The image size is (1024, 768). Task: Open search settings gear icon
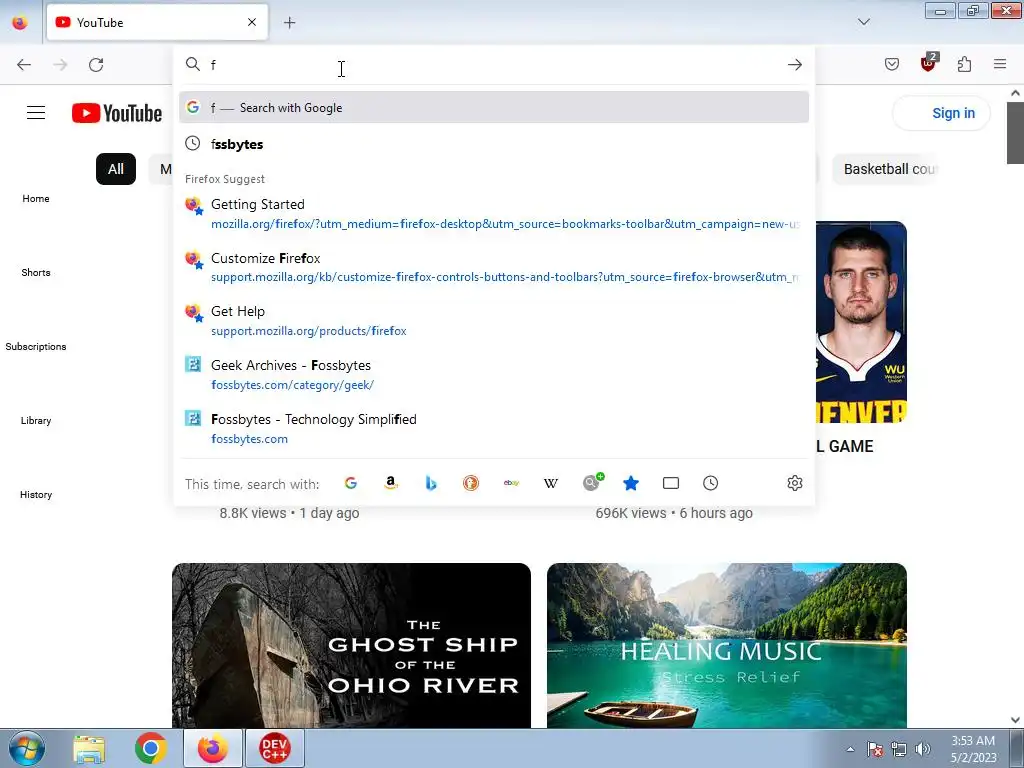(x=795, y=483)
